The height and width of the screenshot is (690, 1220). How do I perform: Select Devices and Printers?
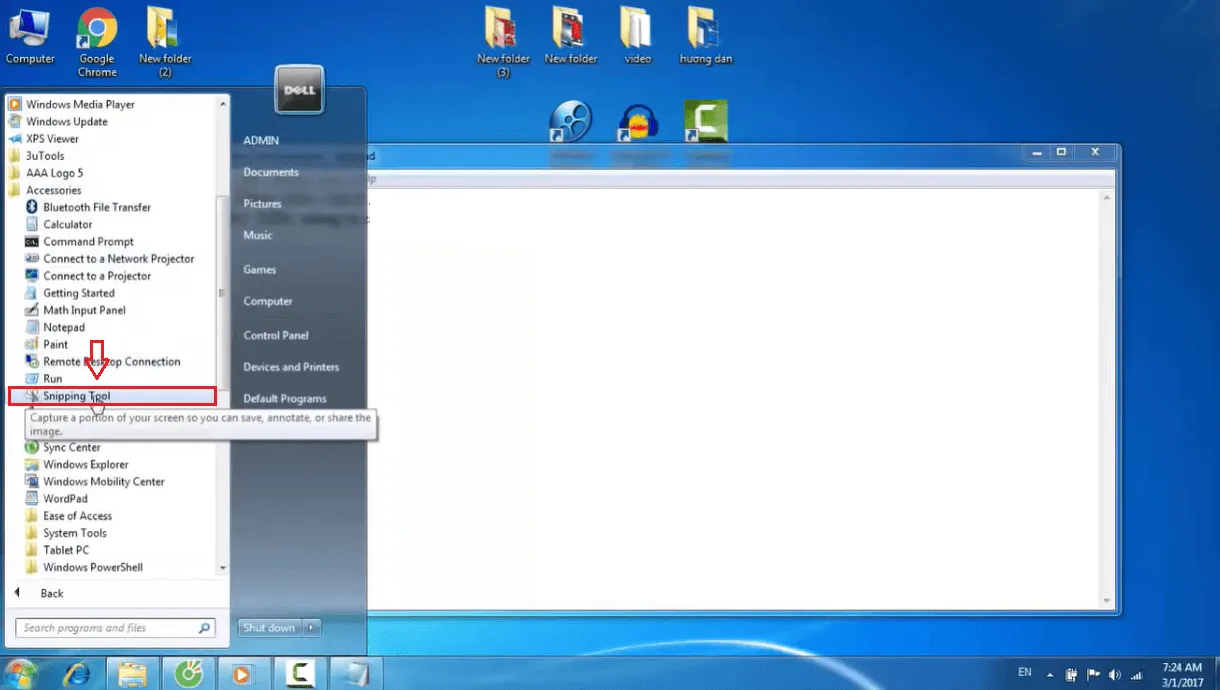coord(291,367)
